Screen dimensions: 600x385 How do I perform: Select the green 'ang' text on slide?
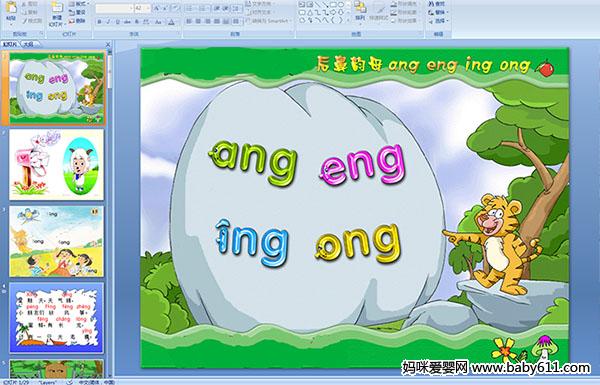tap(253, 162)
